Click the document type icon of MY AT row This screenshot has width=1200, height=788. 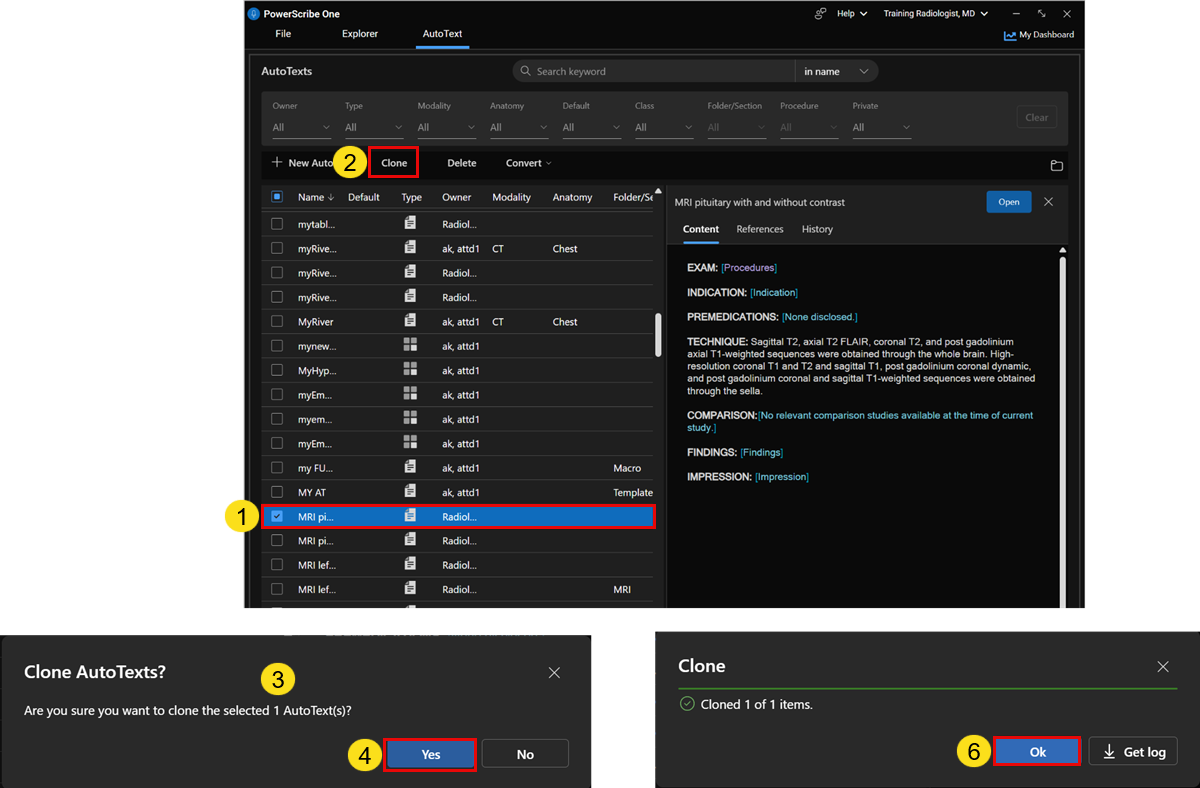coord(410,492)
